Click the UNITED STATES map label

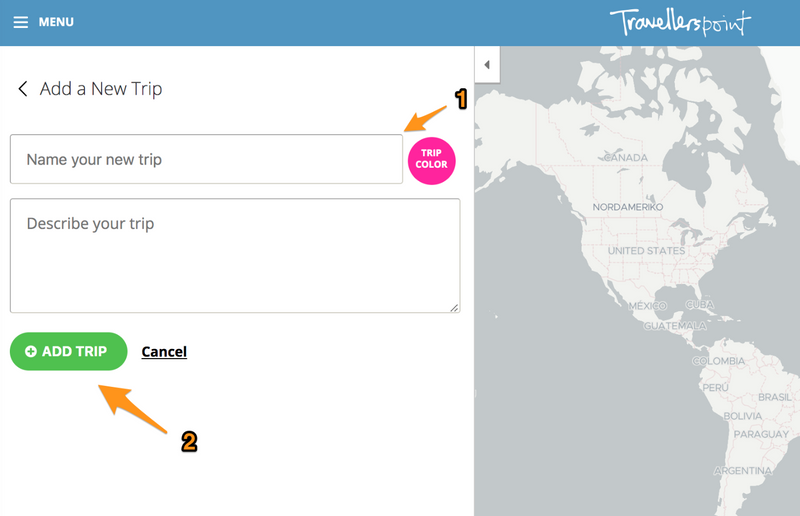pyautogui.click(x=646, y=251)
